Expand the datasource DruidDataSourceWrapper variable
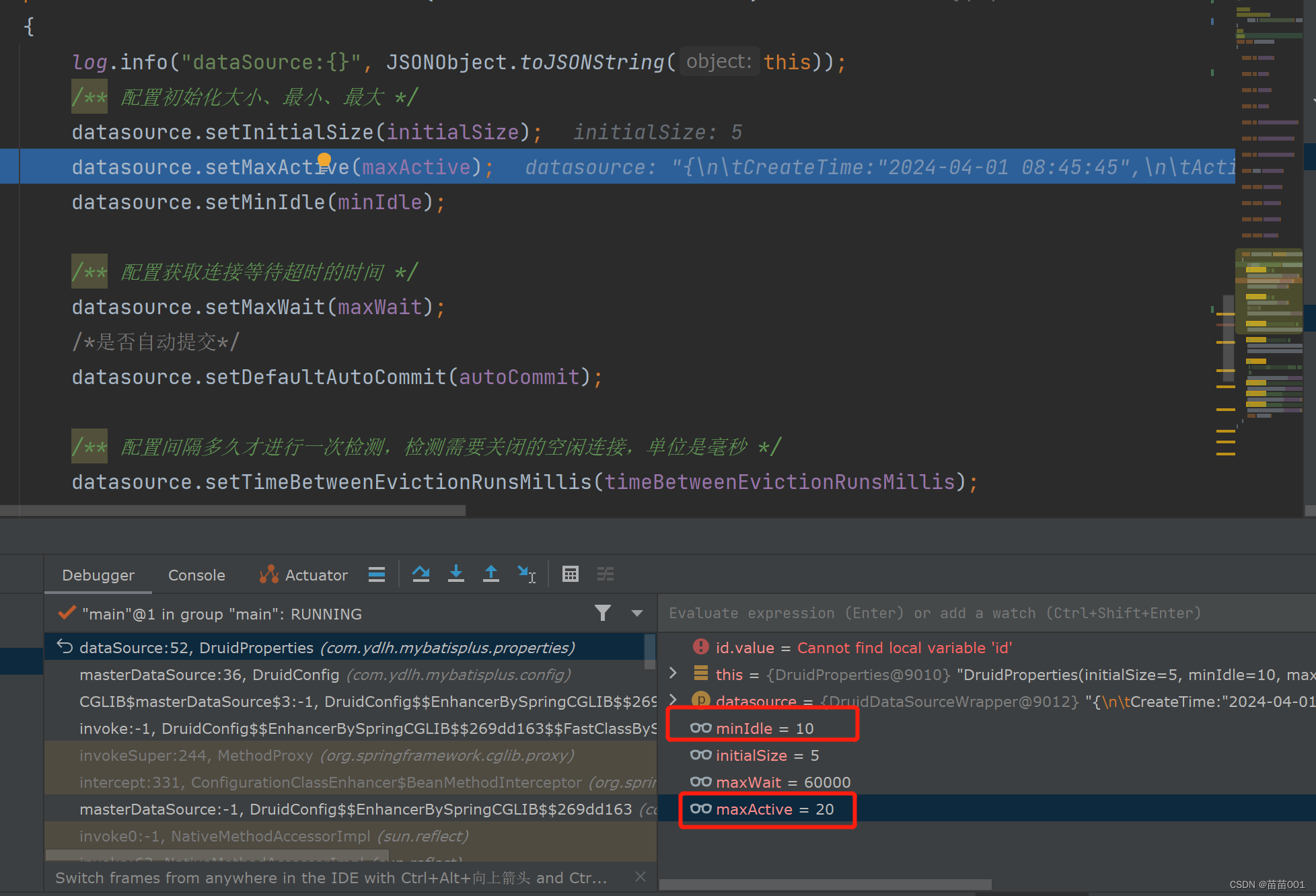 click(x=673, y=700)
